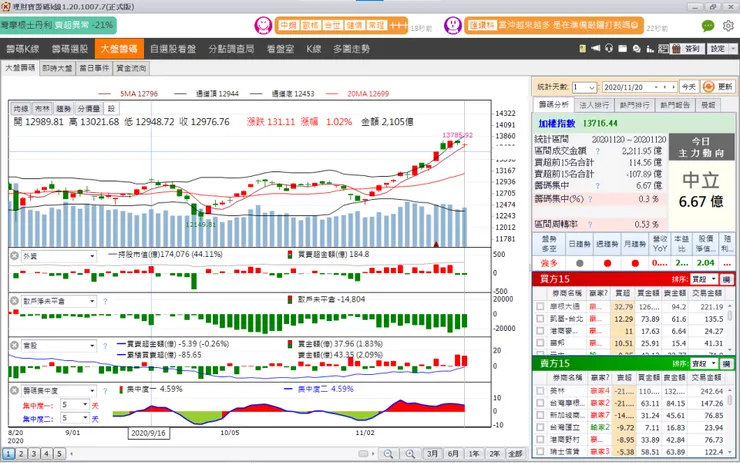Click the page 2 layout button
Image resolution: width=740 pixels, height=463 pixels.
[21, 454]
